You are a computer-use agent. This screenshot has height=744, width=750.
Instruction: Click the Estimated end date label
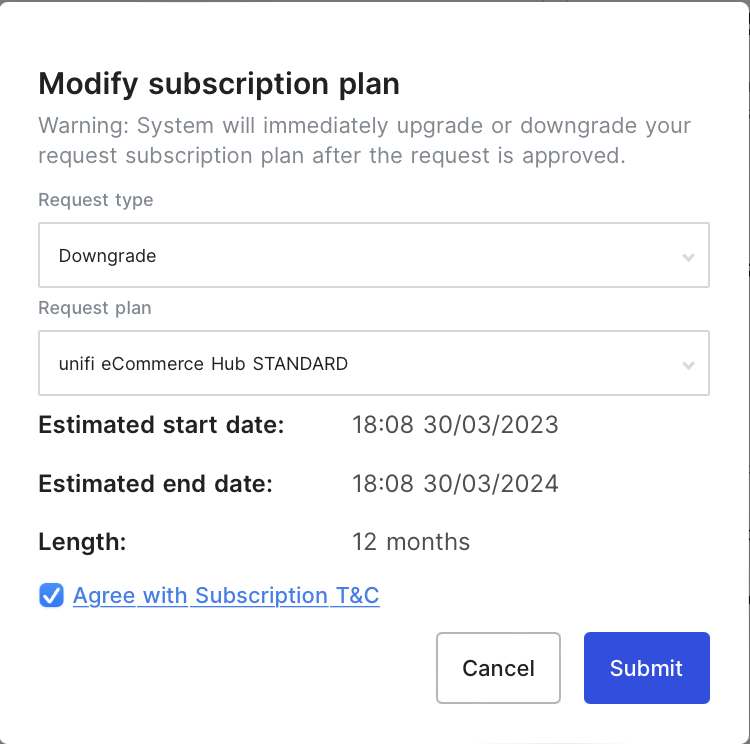(155, 484)
